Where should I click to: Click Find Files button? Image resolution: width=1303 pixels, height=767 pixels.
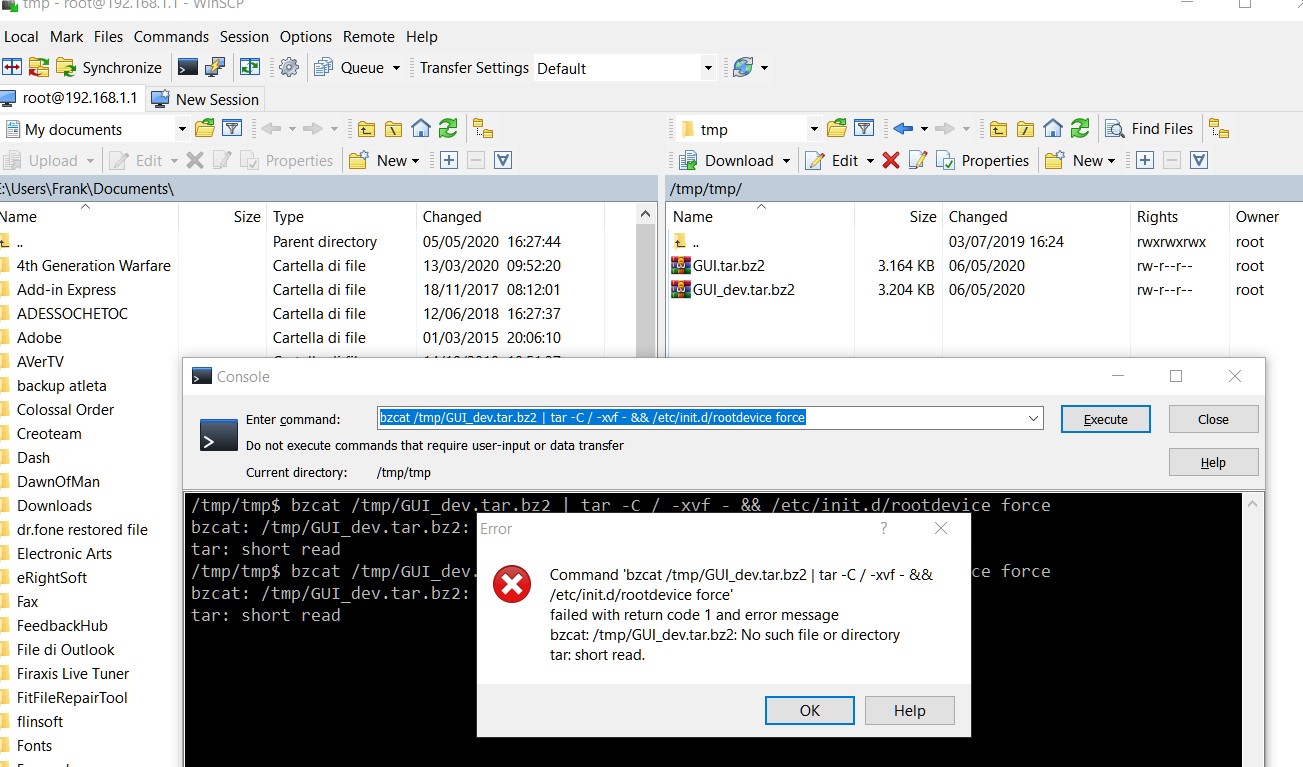click(x=1149, y=128)
